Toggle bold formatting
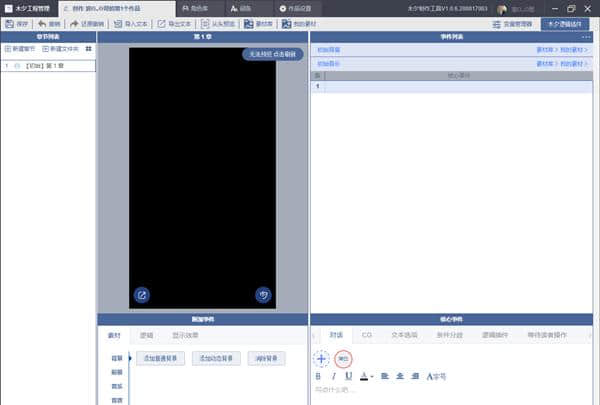Viewport: 600px width, 405px height. coord(318,376)
